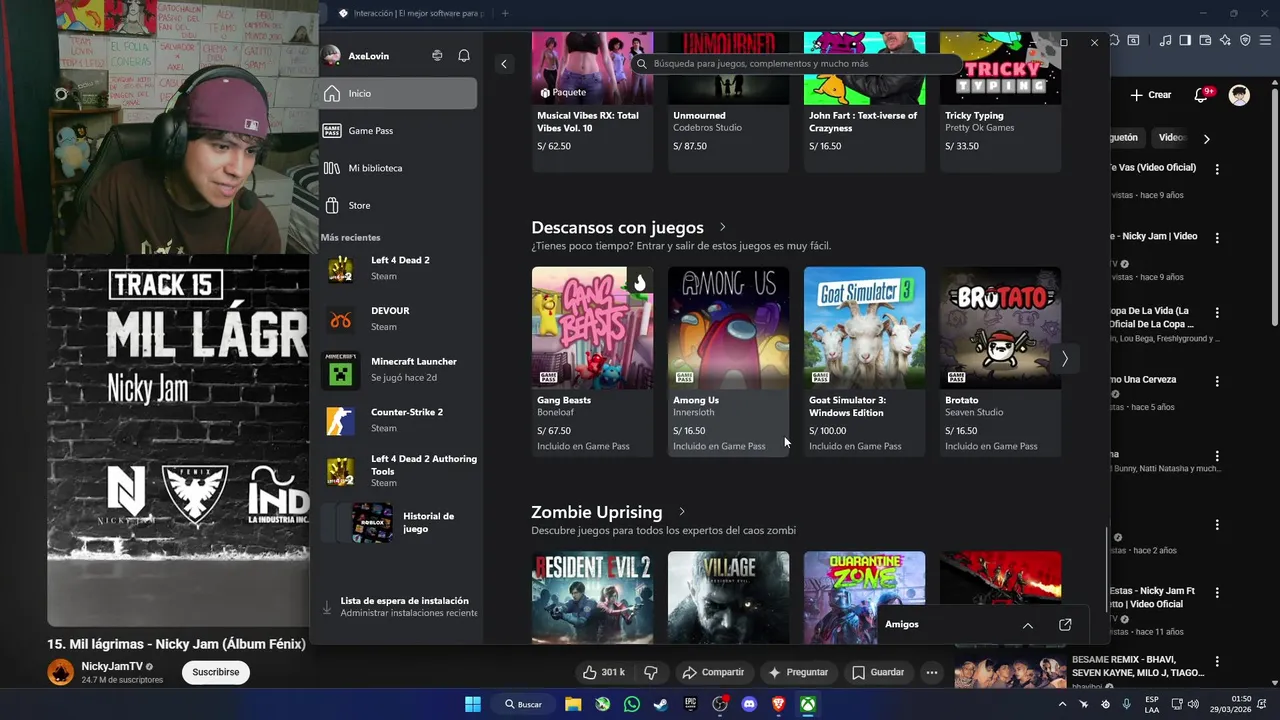Open Brotato game card
The width and height of the screenshot is (1280, 720).
click(x=1000, y=361)
